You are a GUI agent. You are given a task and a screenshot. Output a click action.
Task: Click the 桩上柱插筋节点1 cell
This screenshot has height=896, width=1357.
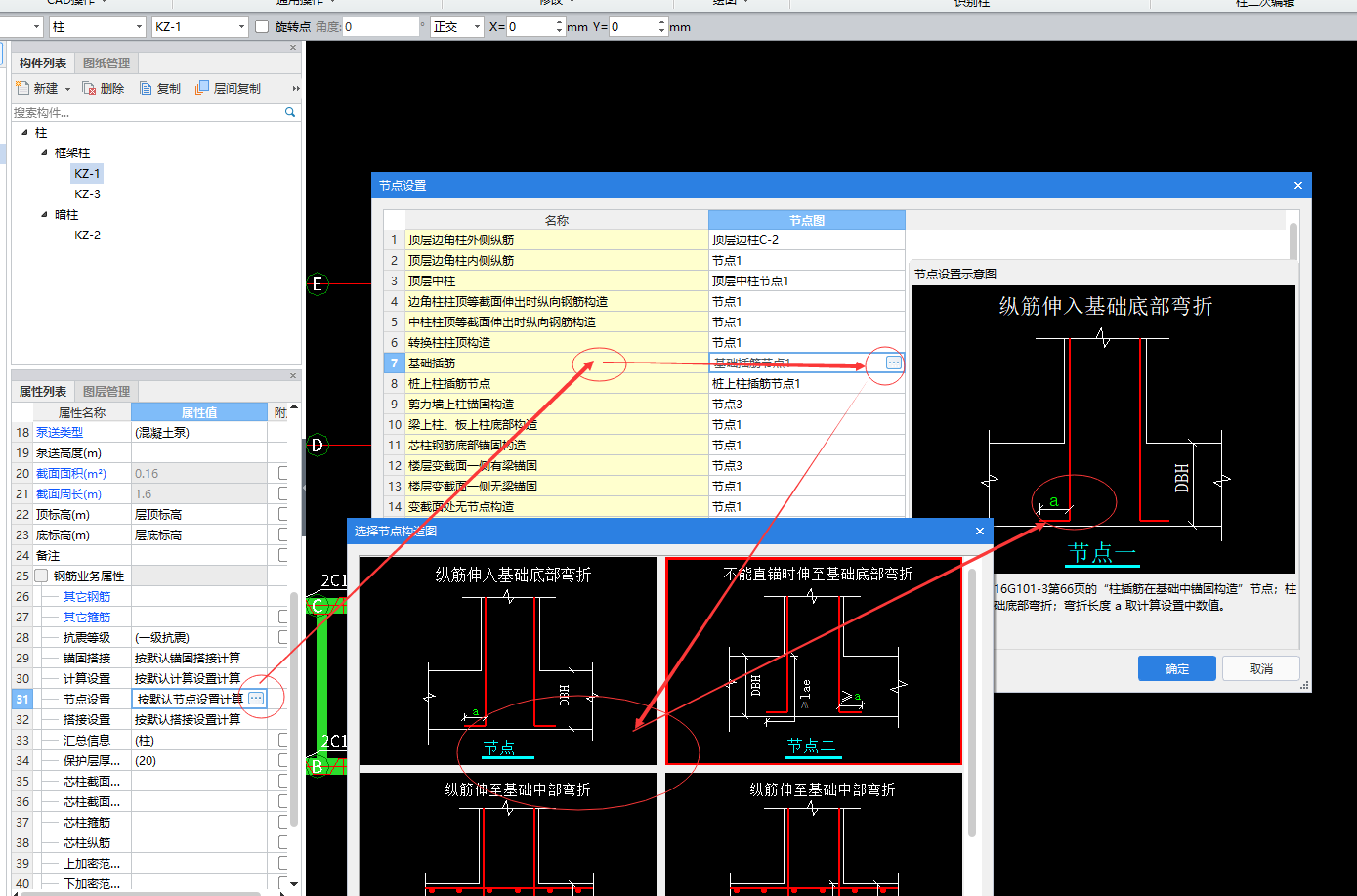807,383
